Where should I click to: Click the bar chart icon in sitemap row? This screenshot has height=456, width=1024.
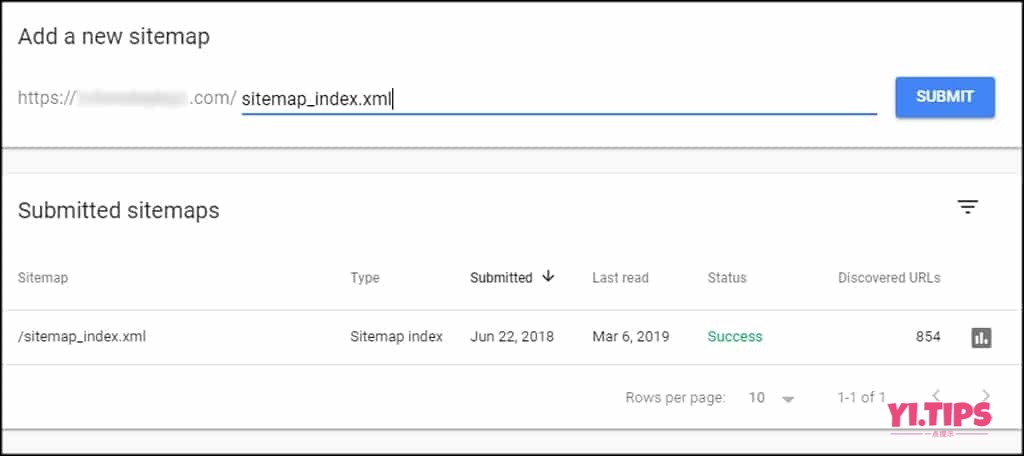tap(981, 337)
